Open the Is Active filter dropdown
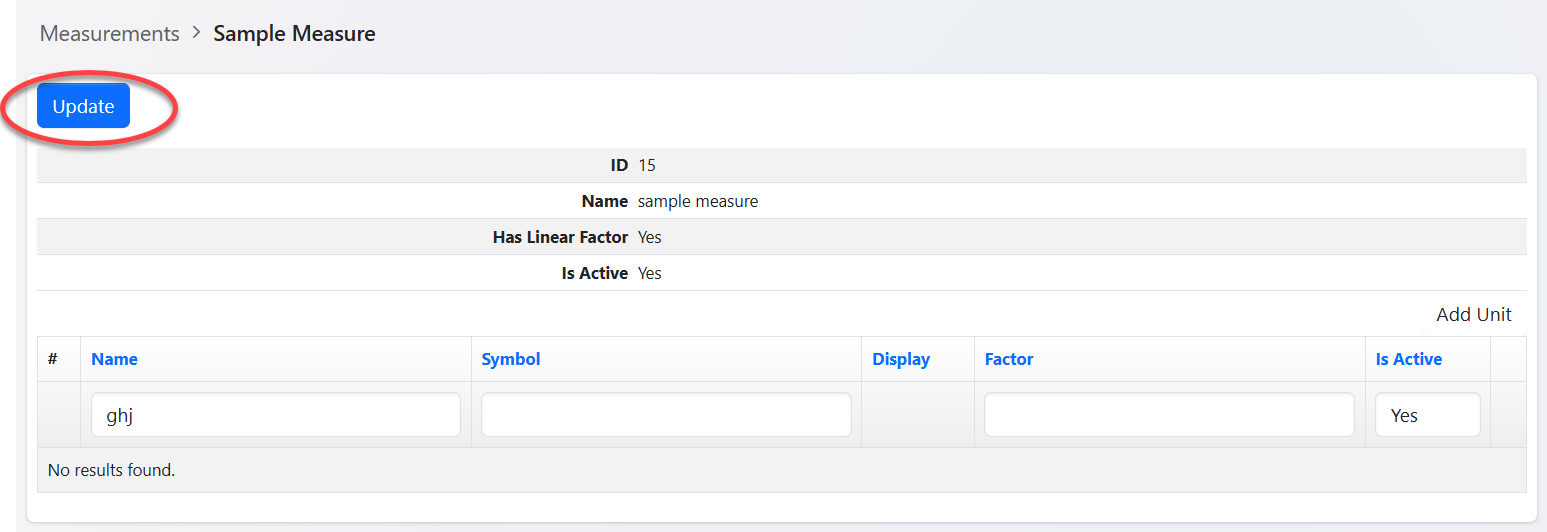The image size is (1547, 532). tap(1427, 415)
